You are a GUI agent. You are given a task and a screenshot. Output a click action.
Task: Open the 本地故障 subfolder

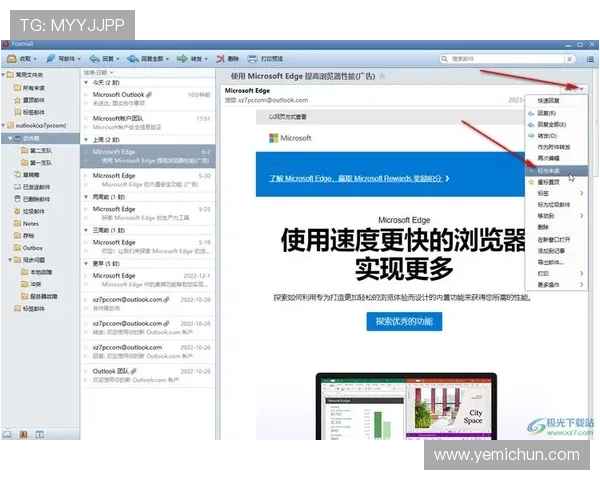coord(36,272)
